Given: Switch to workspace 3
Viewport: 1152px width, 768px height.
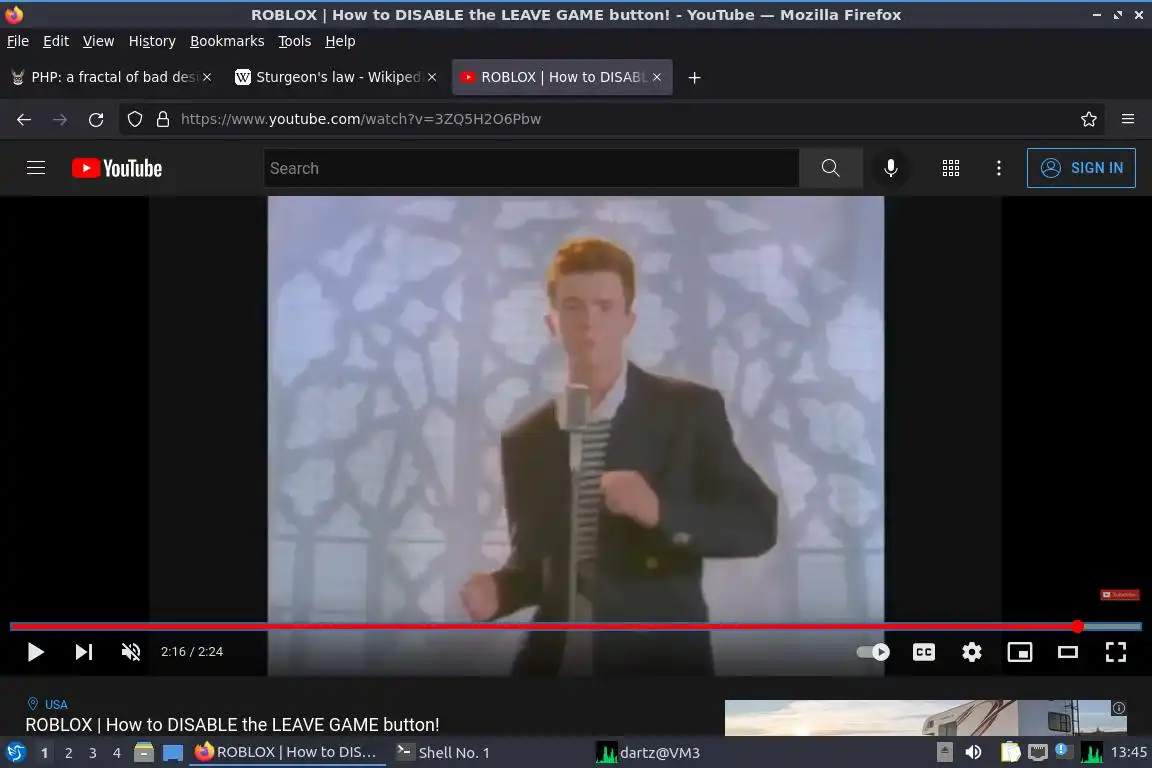Looking at the screenshot, I should [93, 753].
